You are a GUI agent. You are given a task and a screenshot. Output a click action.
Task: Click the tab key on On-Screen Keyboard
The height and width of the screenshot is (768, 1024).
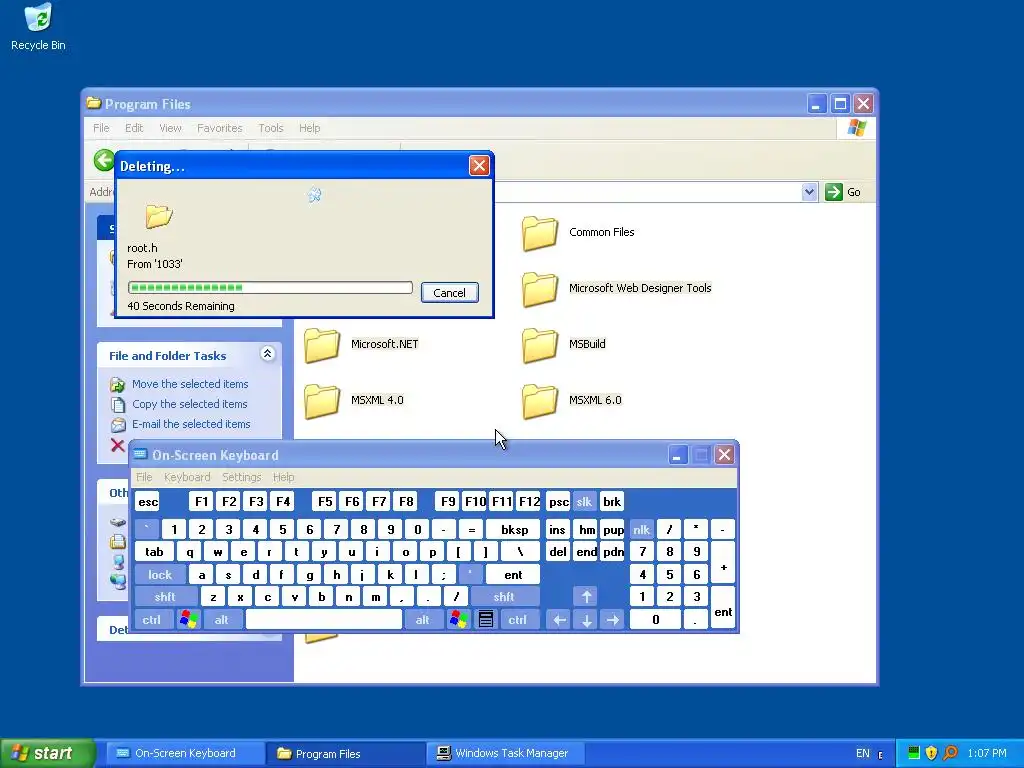point(155,552)
